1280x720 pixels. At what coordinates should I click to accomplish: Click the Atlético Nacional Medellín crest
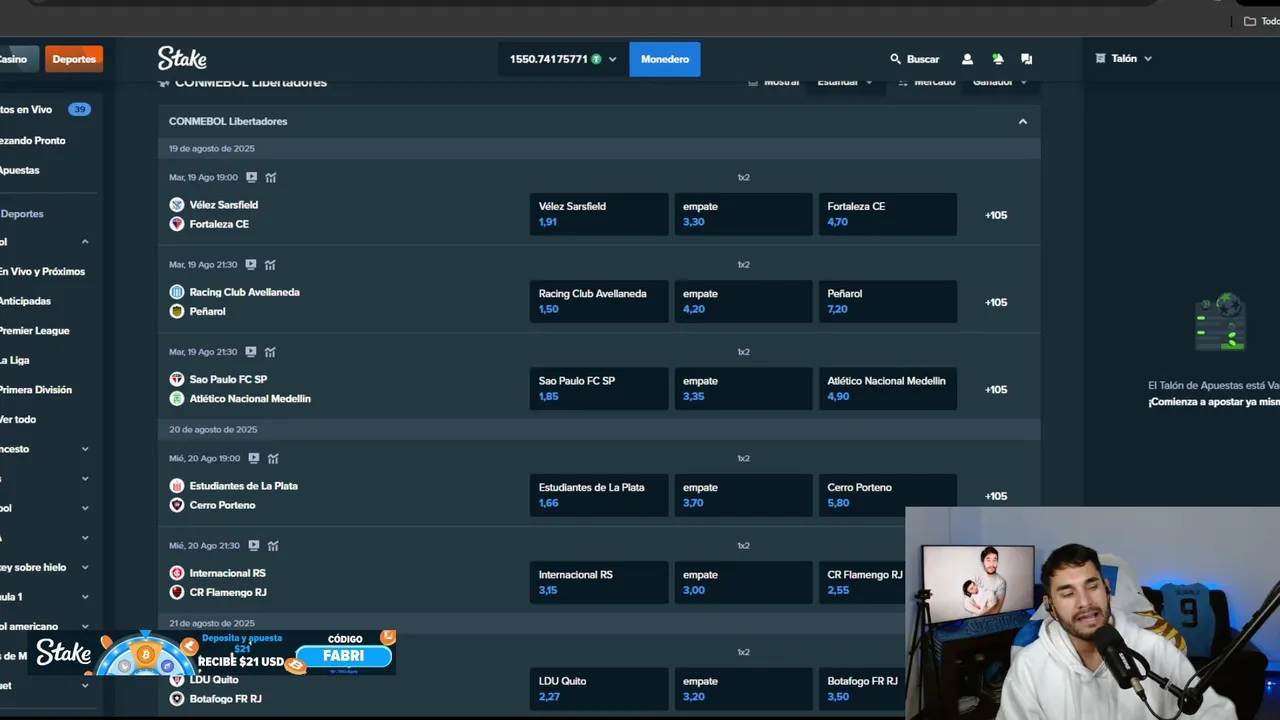click(177, 398)
